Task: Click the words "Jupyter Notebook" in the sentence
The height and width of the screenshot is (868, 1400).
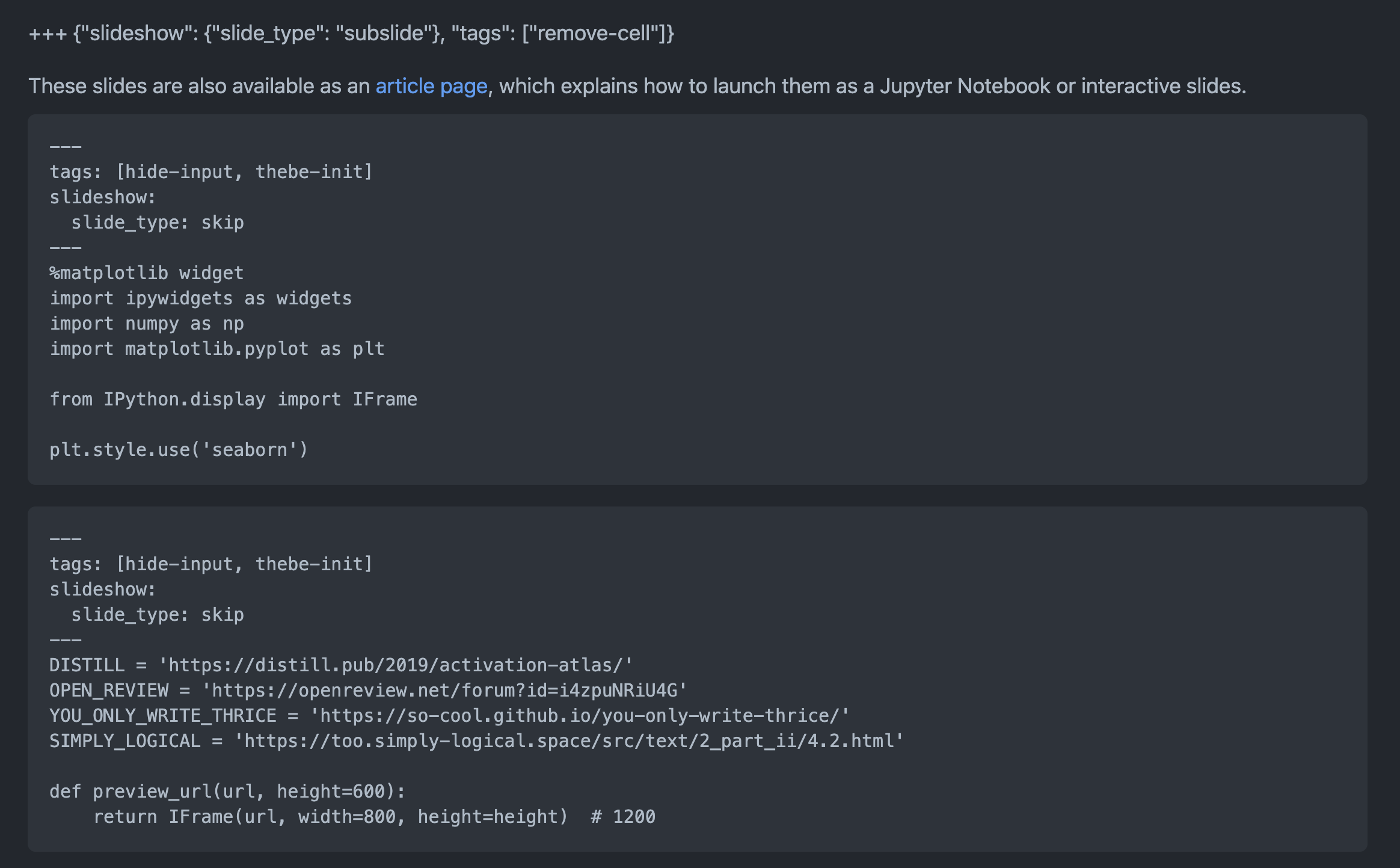Action: pos(965,86)
